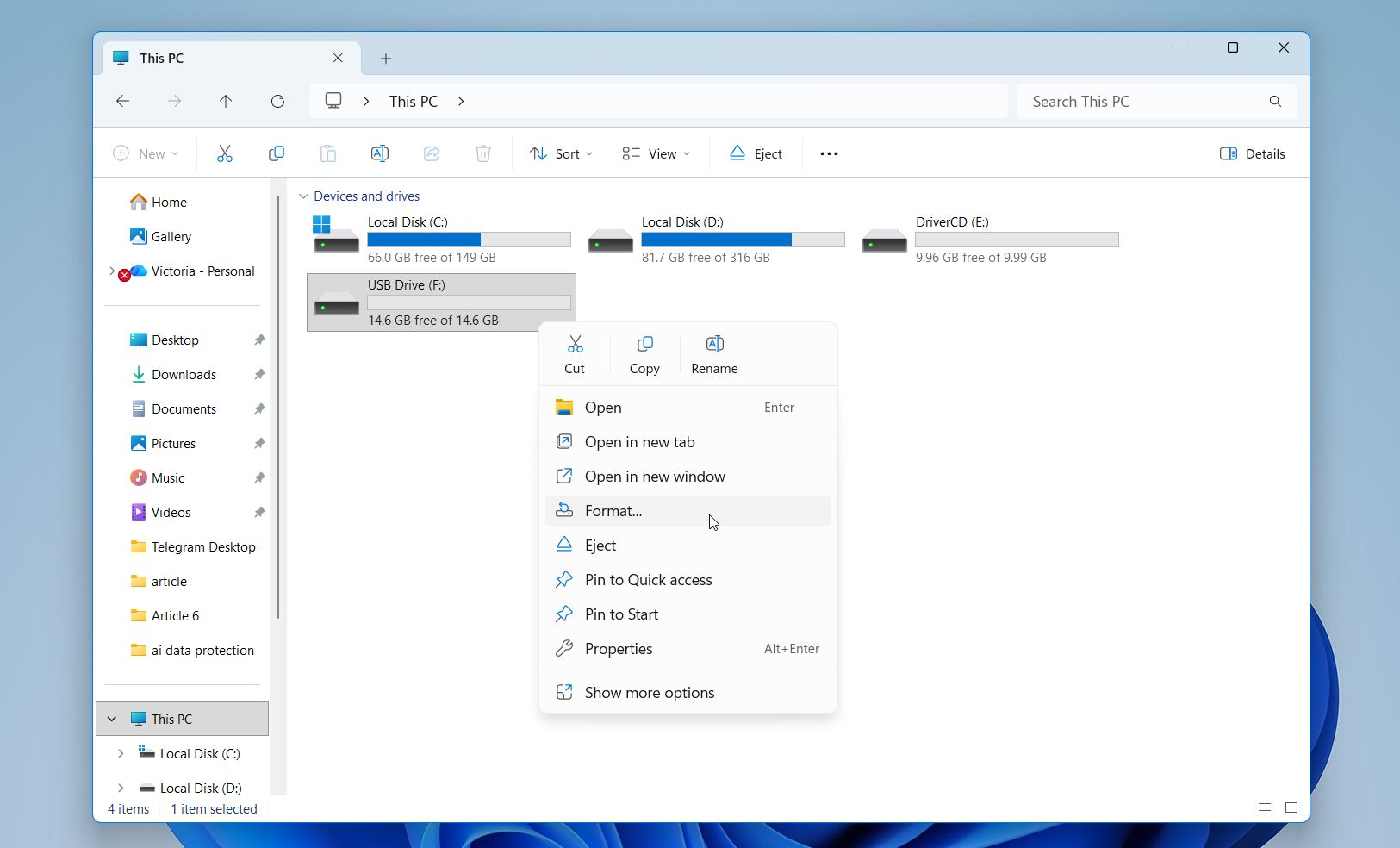This screenshot has height=848, width=1400.
Task: Click the Cut scissors icon in toolbar
Action: pyautogui.click(x=225, y=153)
